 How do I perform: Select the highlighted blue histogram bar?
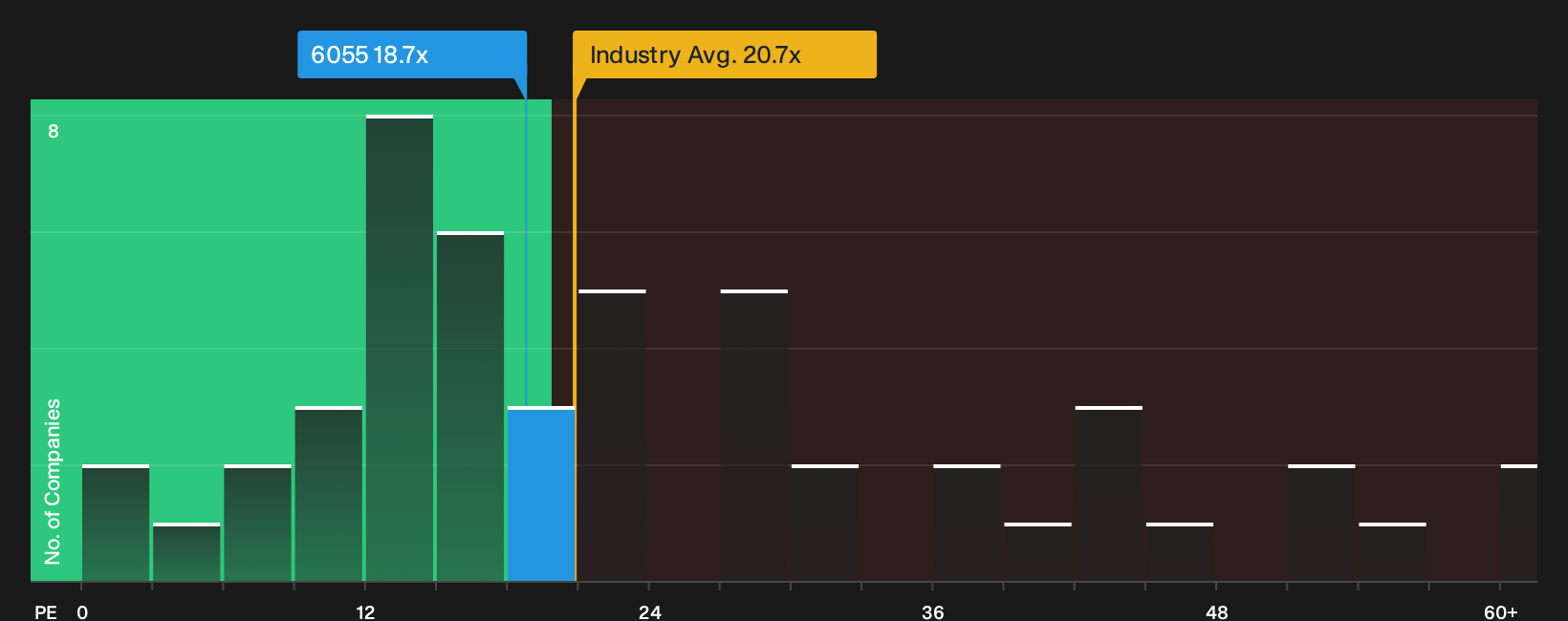click(x=541, y=494)
